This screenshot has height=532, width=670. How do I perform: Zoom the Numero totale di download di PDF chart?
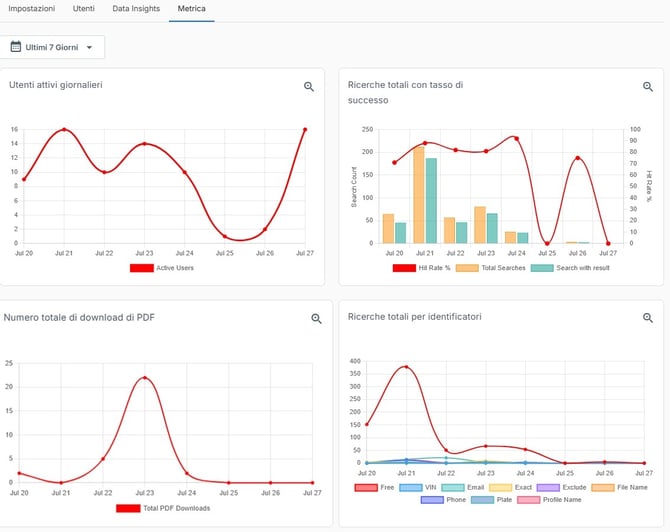316,318
